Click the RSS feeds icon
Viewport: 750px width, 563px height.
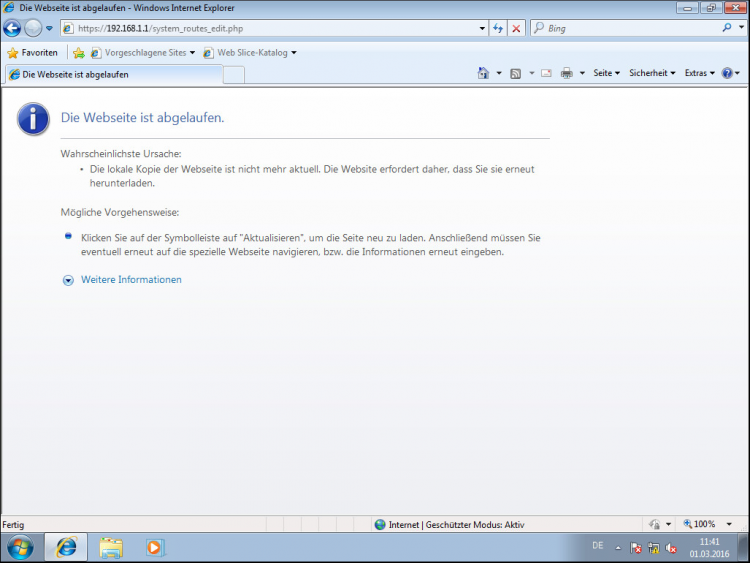point(515,73)
